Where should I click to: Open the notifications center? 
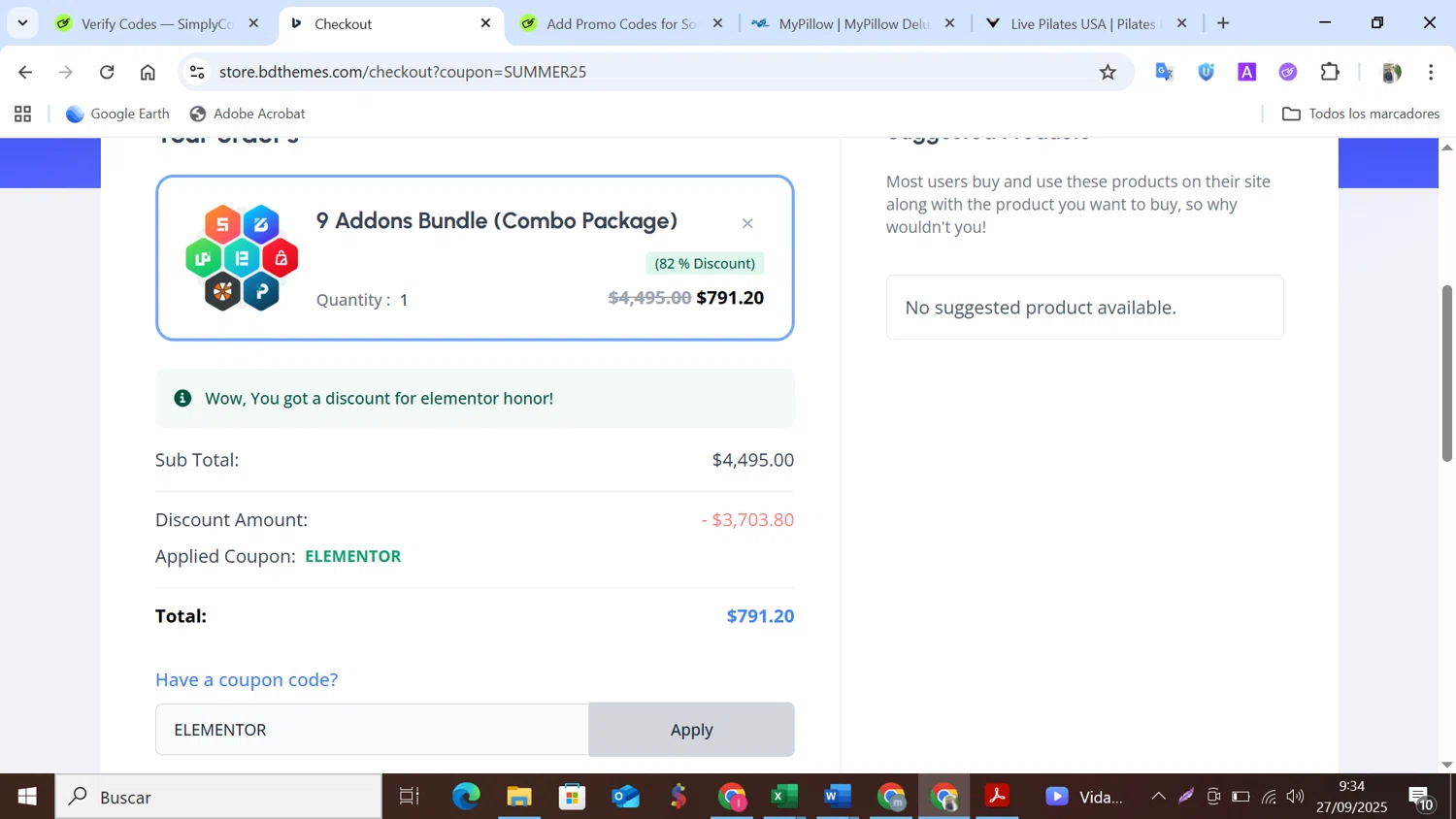coord(1422,797)
